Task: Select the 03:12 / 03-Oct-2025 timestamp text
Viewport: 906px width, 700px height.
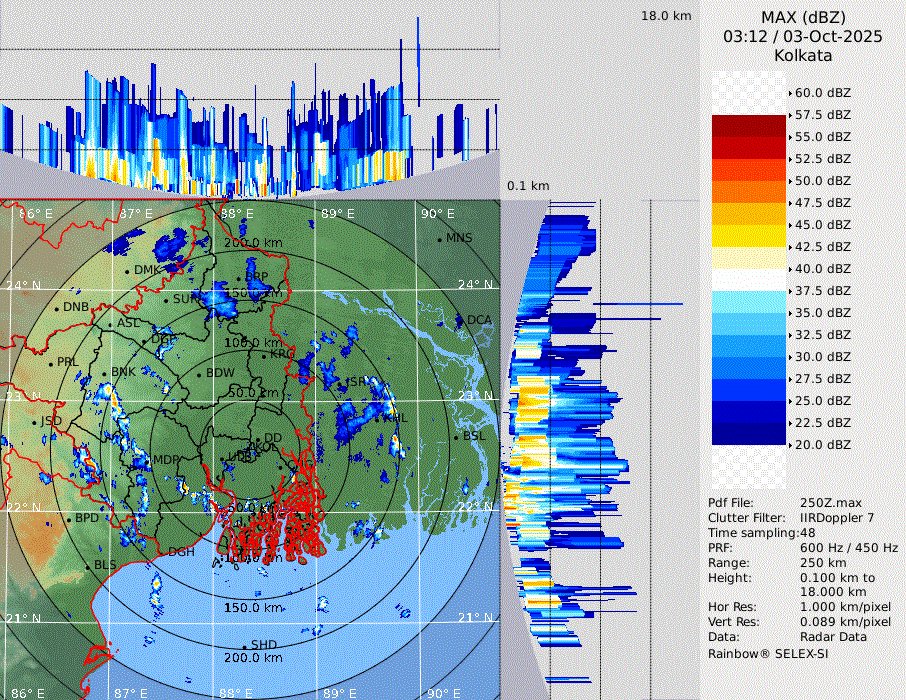Action: 802,36
